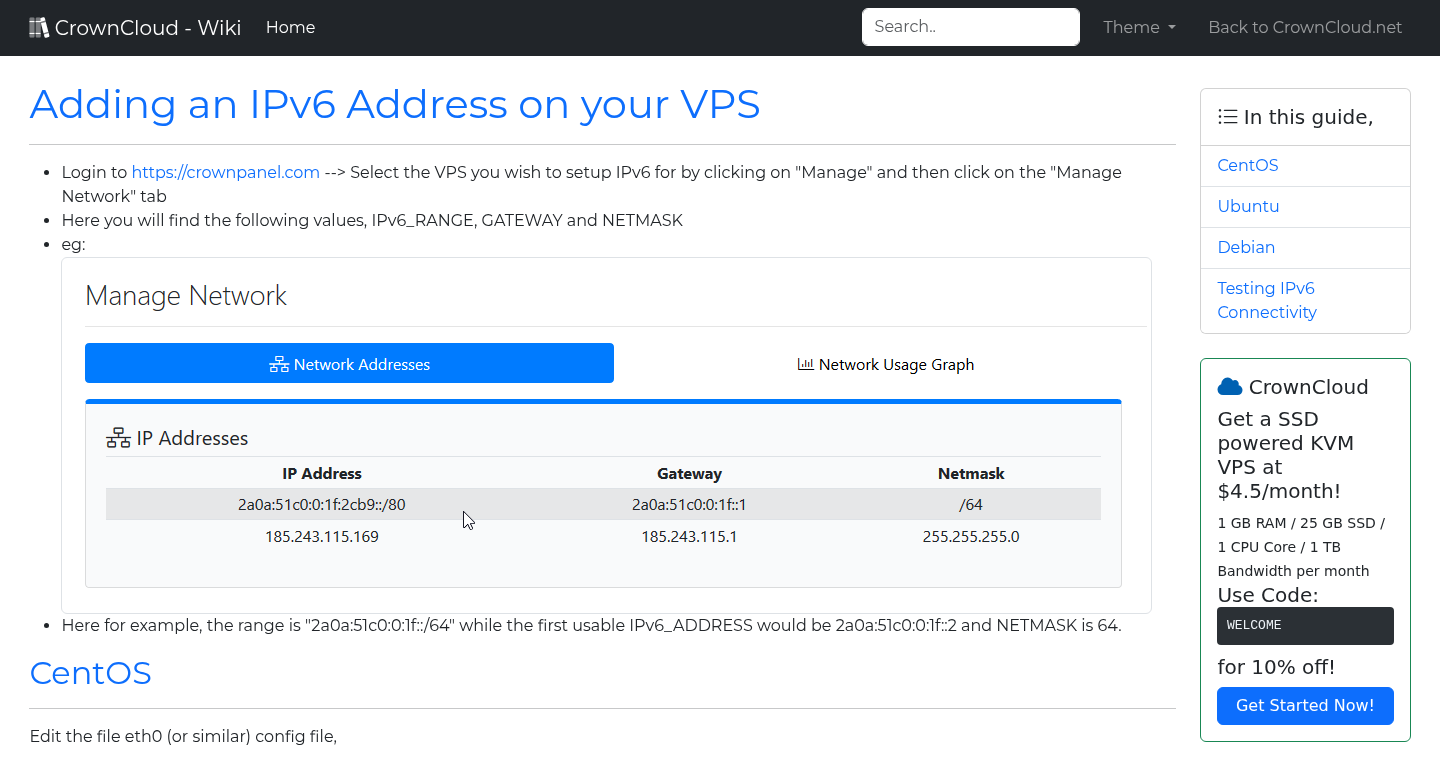Click the 255.255.255.0 netmask cell
Image resolution: width=1440 pixels, height=761 pixels.
coord(971,537)
